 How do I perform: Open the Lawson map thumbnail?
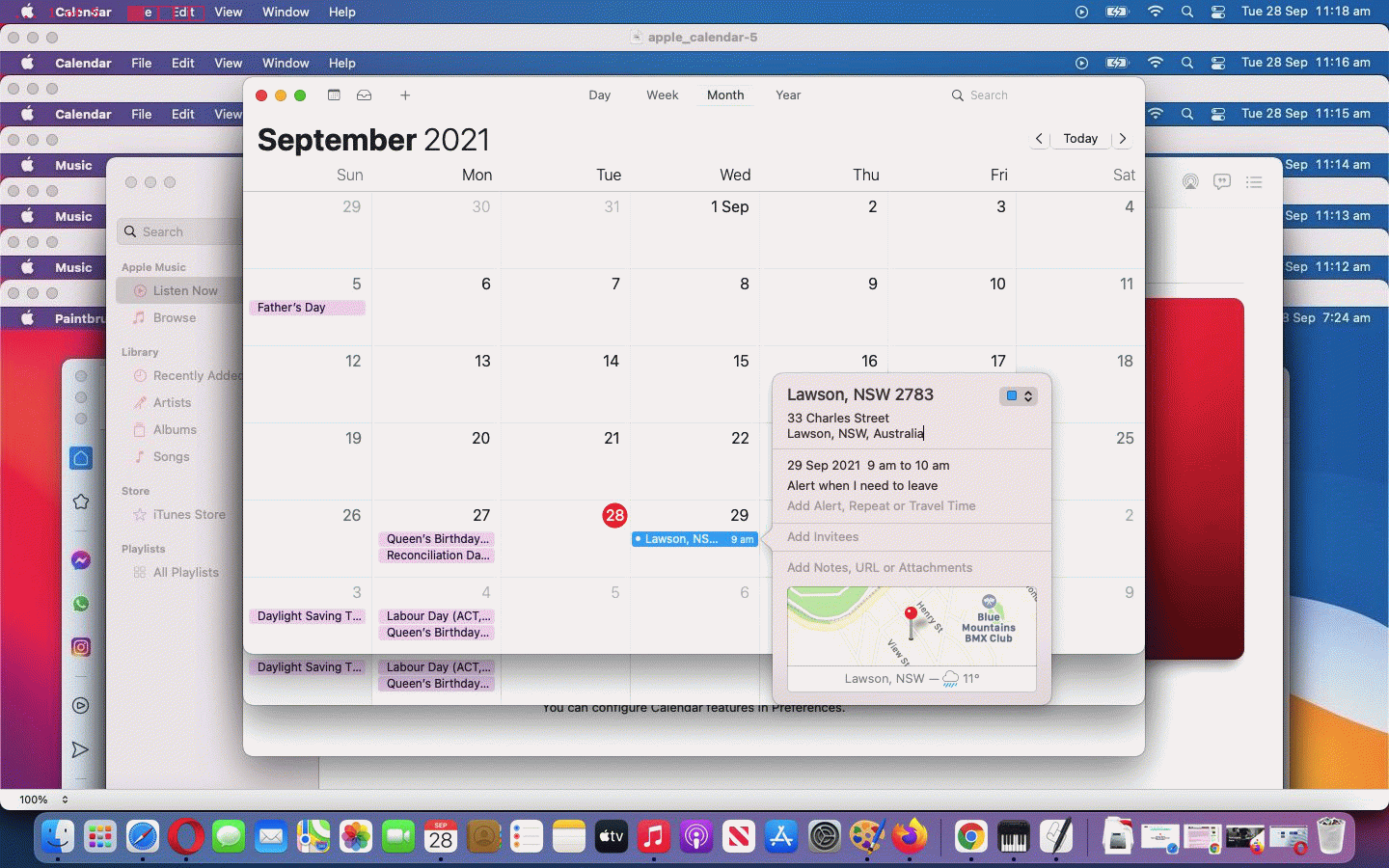tap(912, 627)
